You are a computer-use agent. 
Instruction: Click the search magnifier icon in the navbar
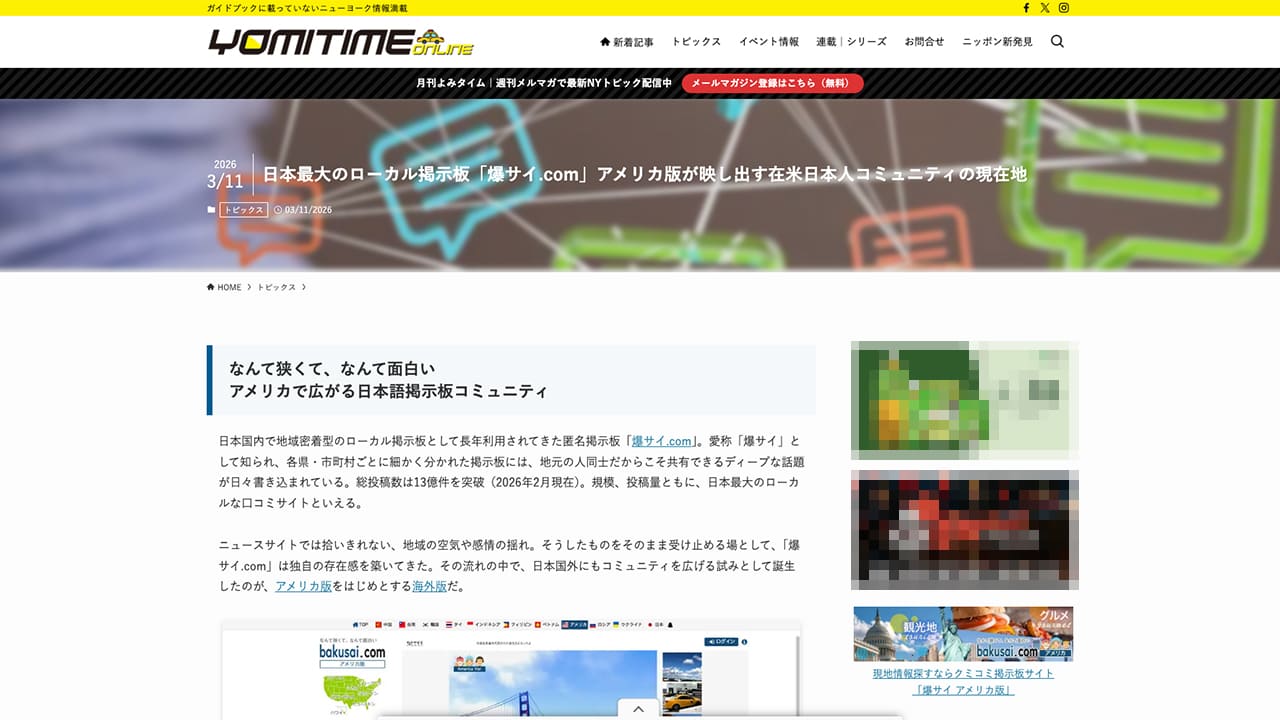tap(1057, 41)
